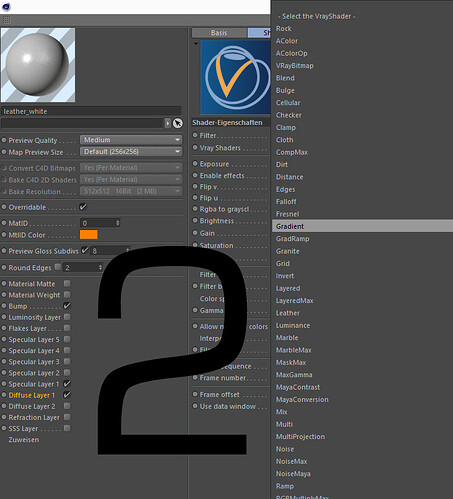Pick the Blend shader
This screenshot has width=453, height=499.
tap(285, 78)
